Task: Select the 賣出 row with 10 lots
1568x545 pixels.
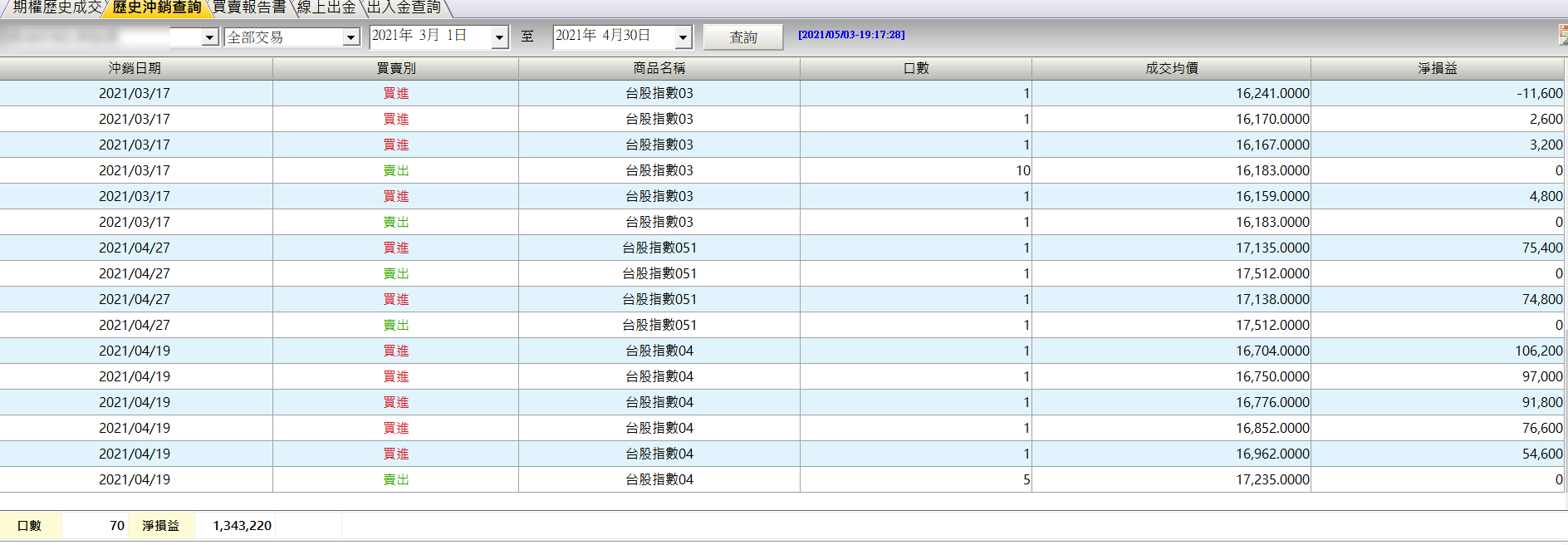Action: tap(782, 170)
